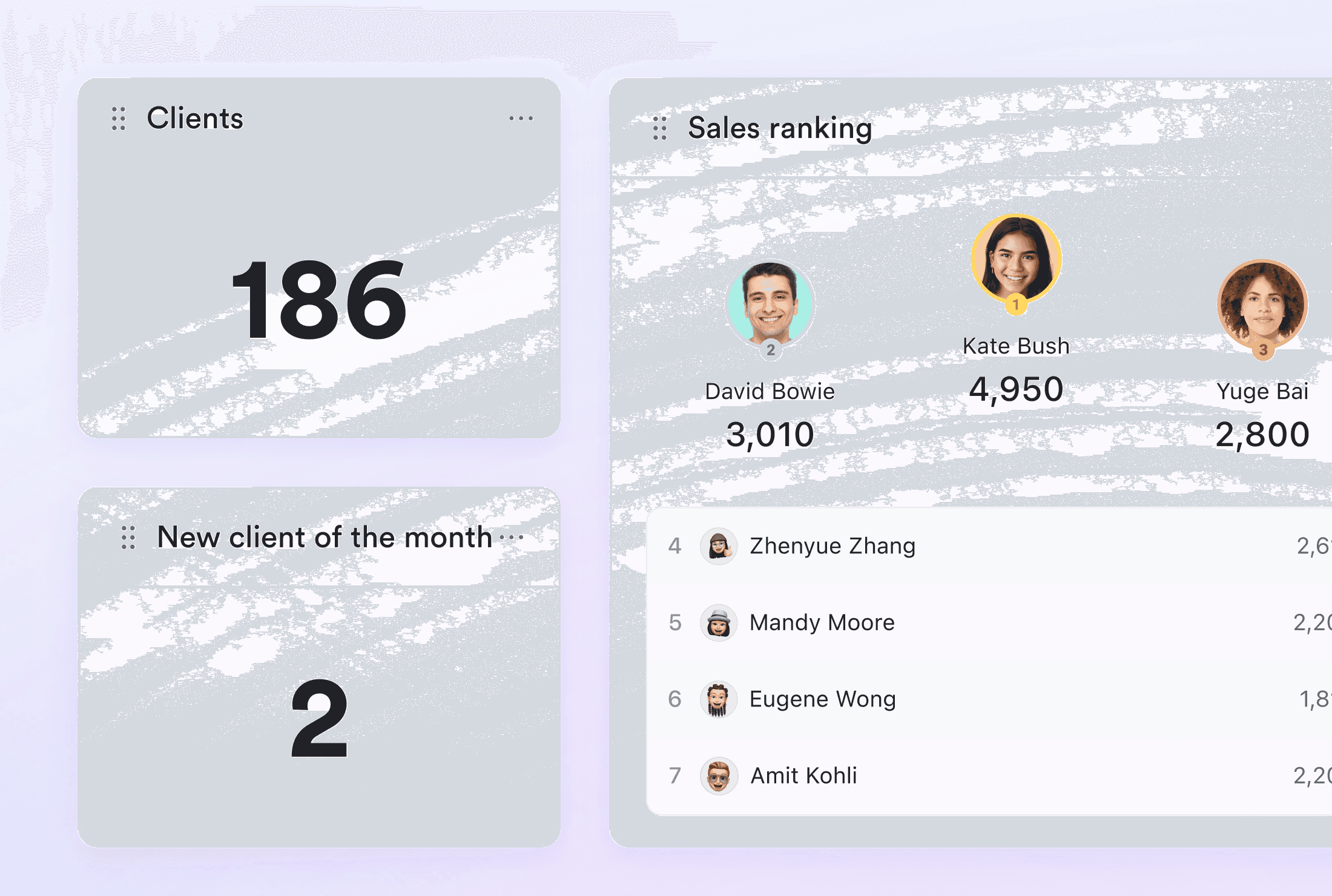The width and height of the screenshot is (1332, 896).
Task: Click Zhenyue Zhang's memoji avatar
Action: (719, 546)
